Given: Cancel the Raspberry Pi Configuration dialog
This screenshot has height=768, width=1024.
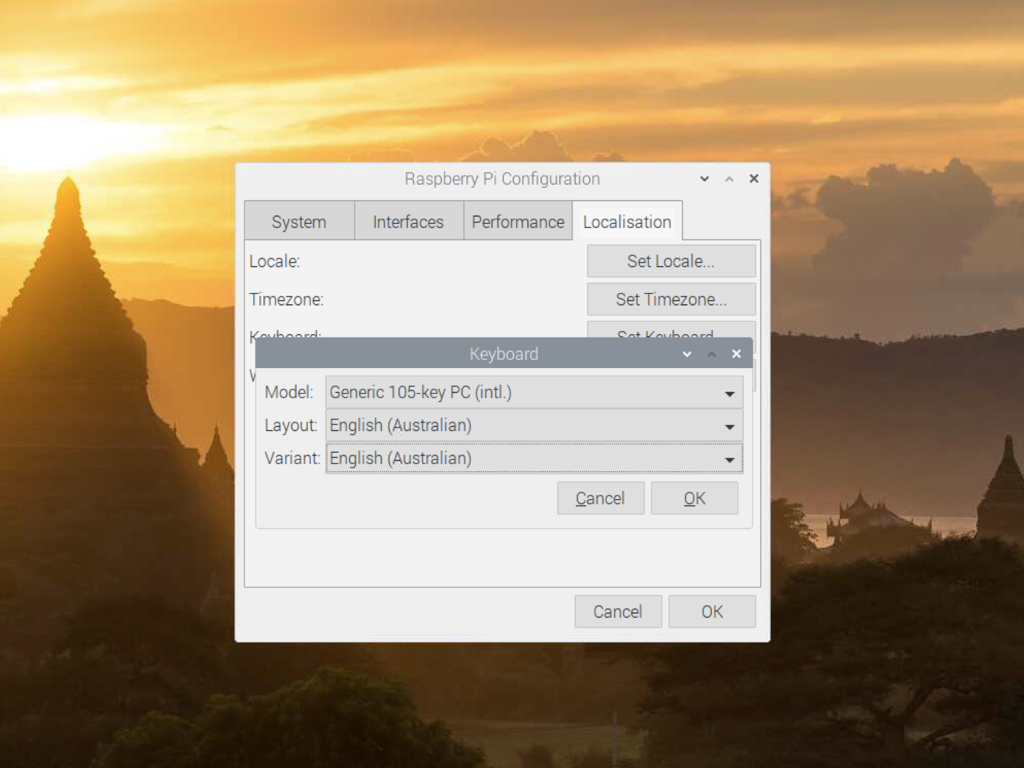Looking at the screenshot, I should (617, 611).
